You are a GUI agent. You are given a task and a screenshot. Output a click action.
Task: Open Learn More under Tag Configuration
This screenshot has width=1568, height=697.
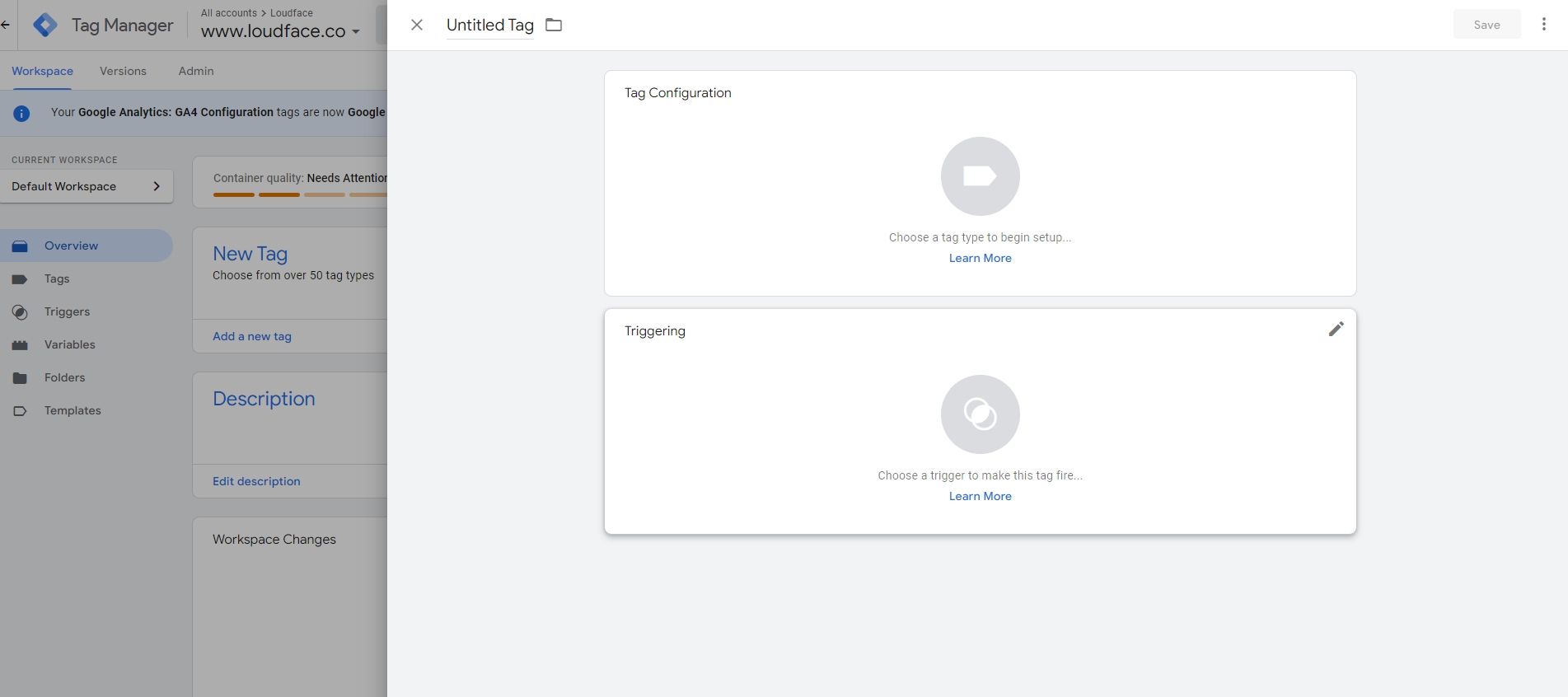pyautogui.click(x=980, y=258)
